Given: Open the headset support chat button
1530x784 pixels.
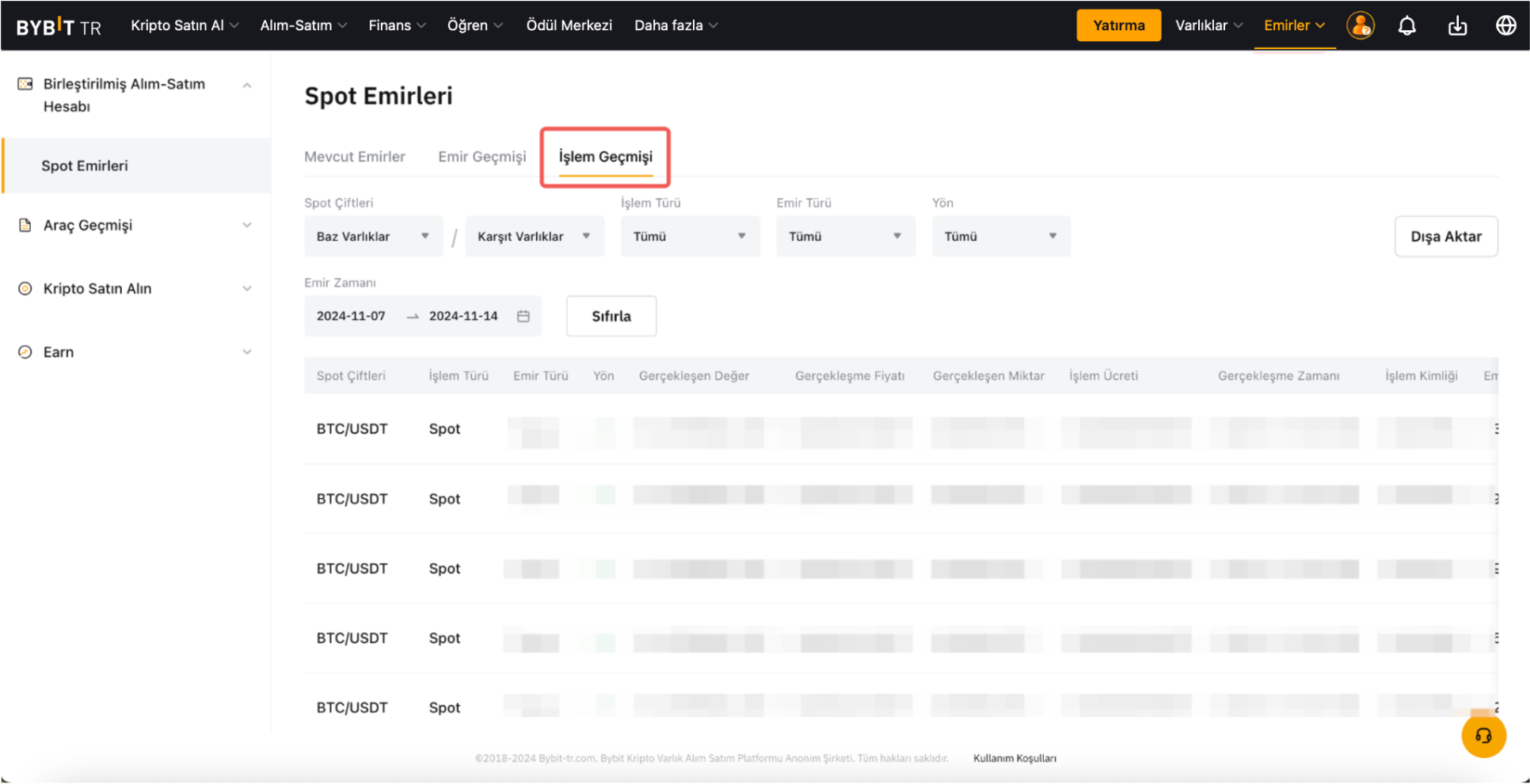Looking at the screenshot, I should click(x=1483, y=736).
